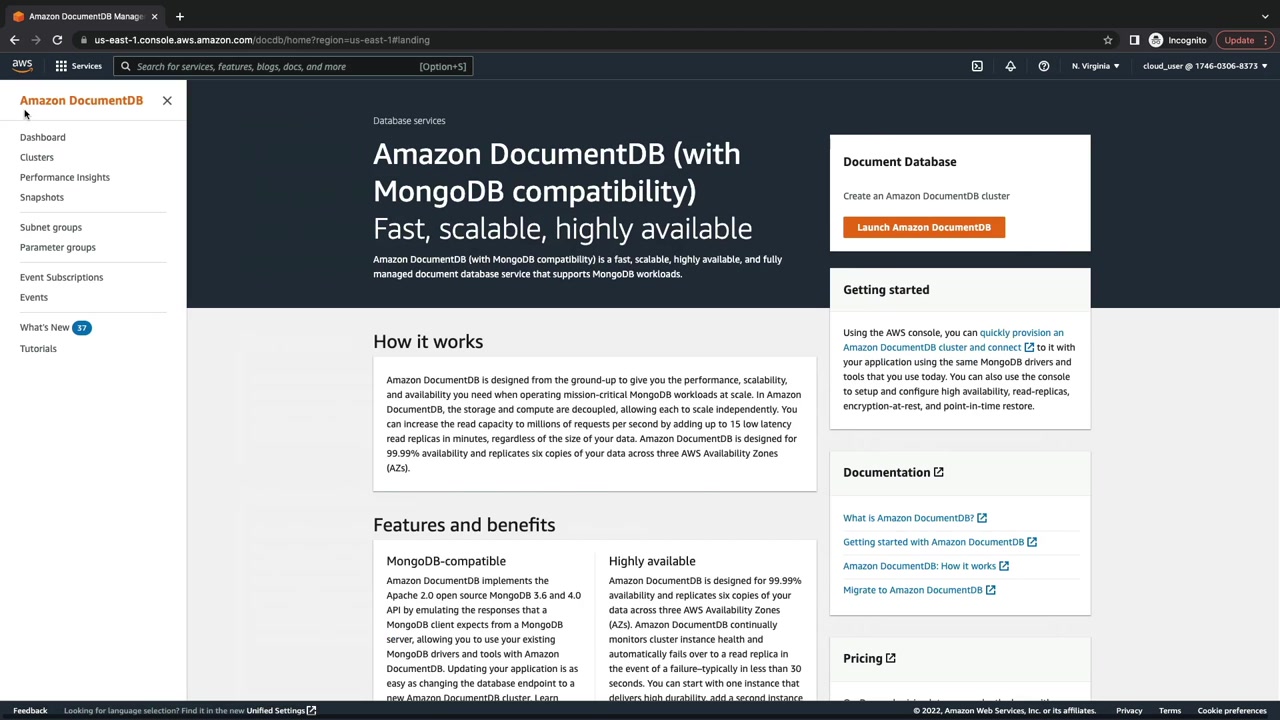Click the Pricing external link icon
The image size is (1280, 720).
coord(890,658)
